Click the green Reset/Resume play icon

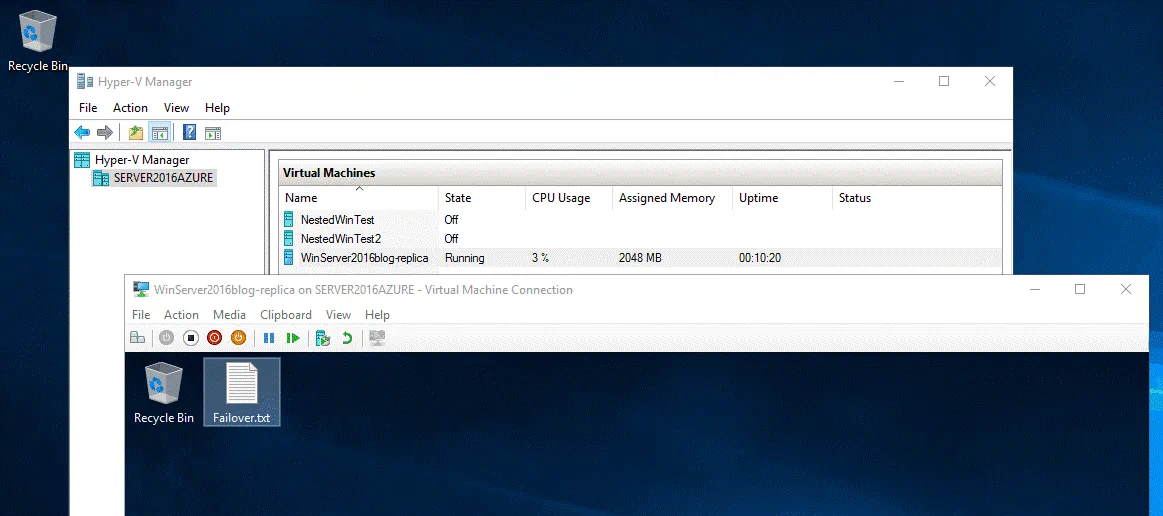coord(293,338)
